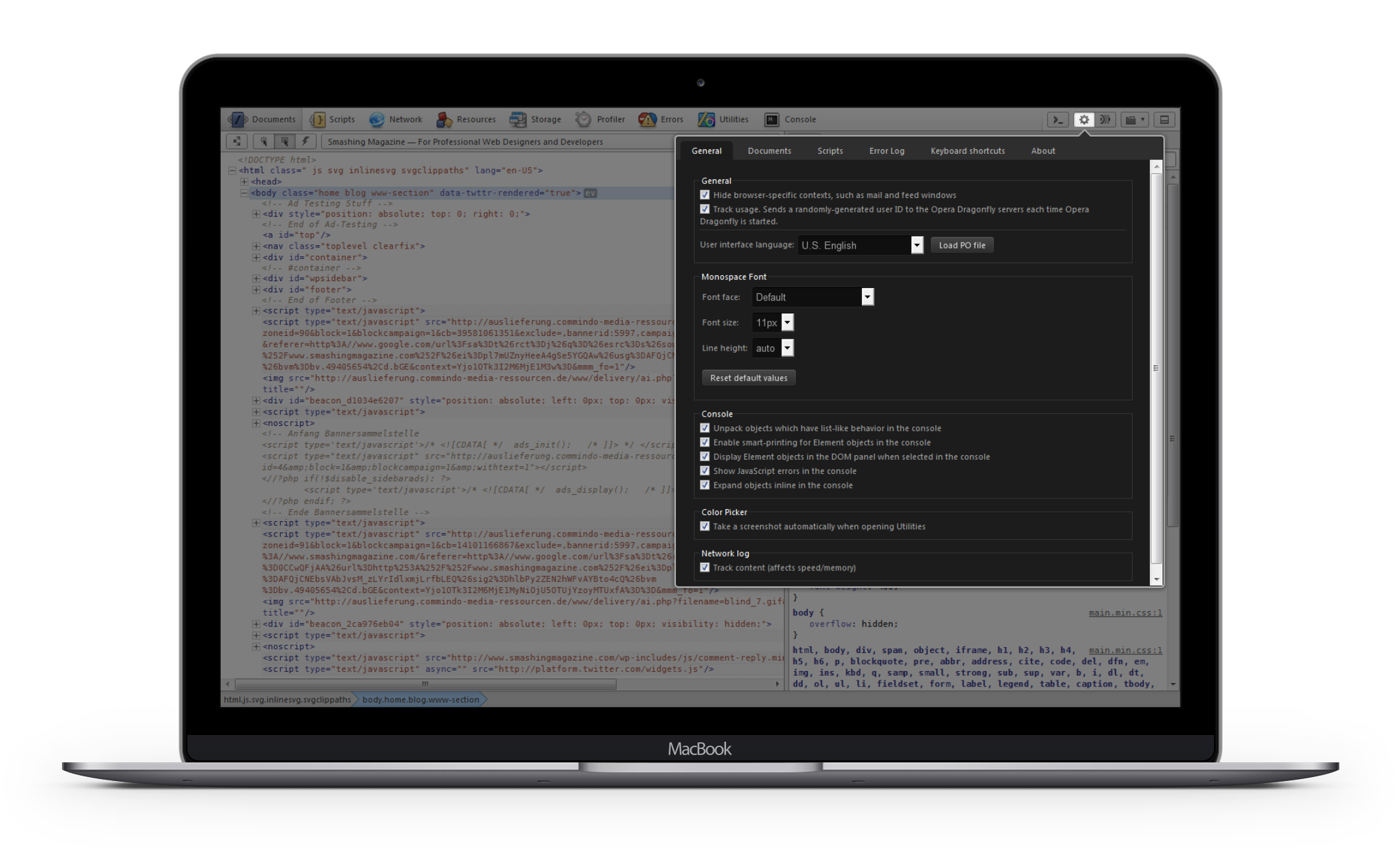Open the Font face dropdown
Image resolution: width=1400 pixels, height=853 pixels.
coord(813,297)
